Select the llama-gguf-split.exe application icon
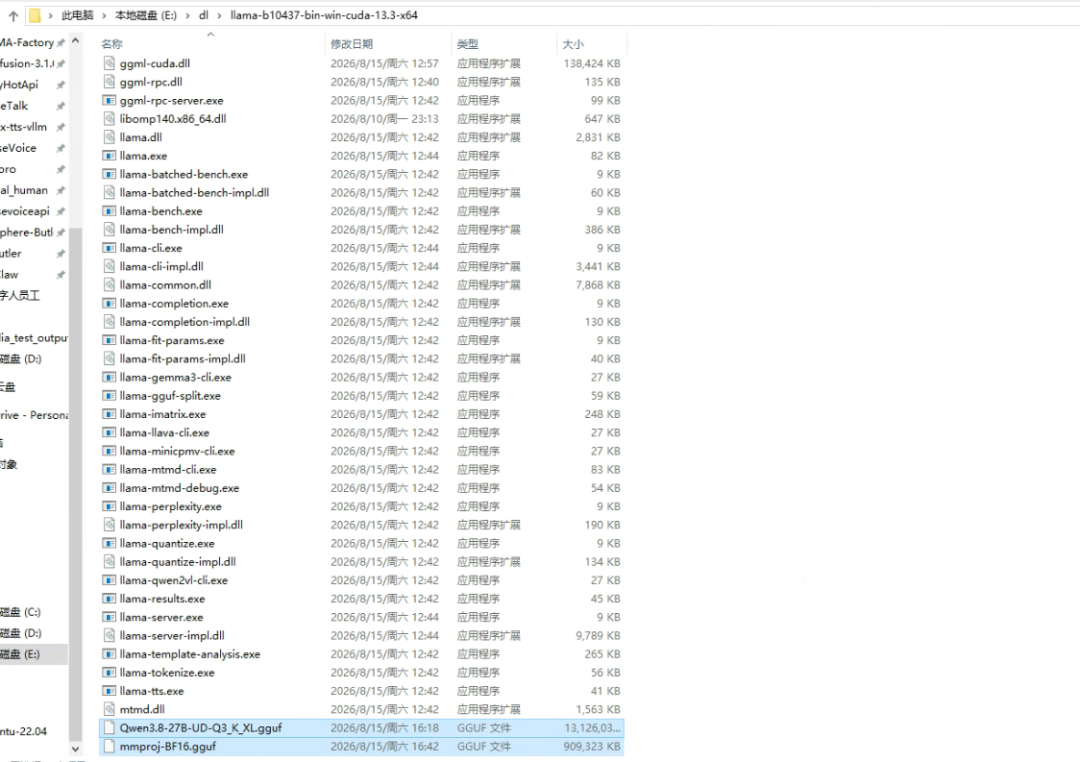1080x762 pixels. [x=109, y=395]
